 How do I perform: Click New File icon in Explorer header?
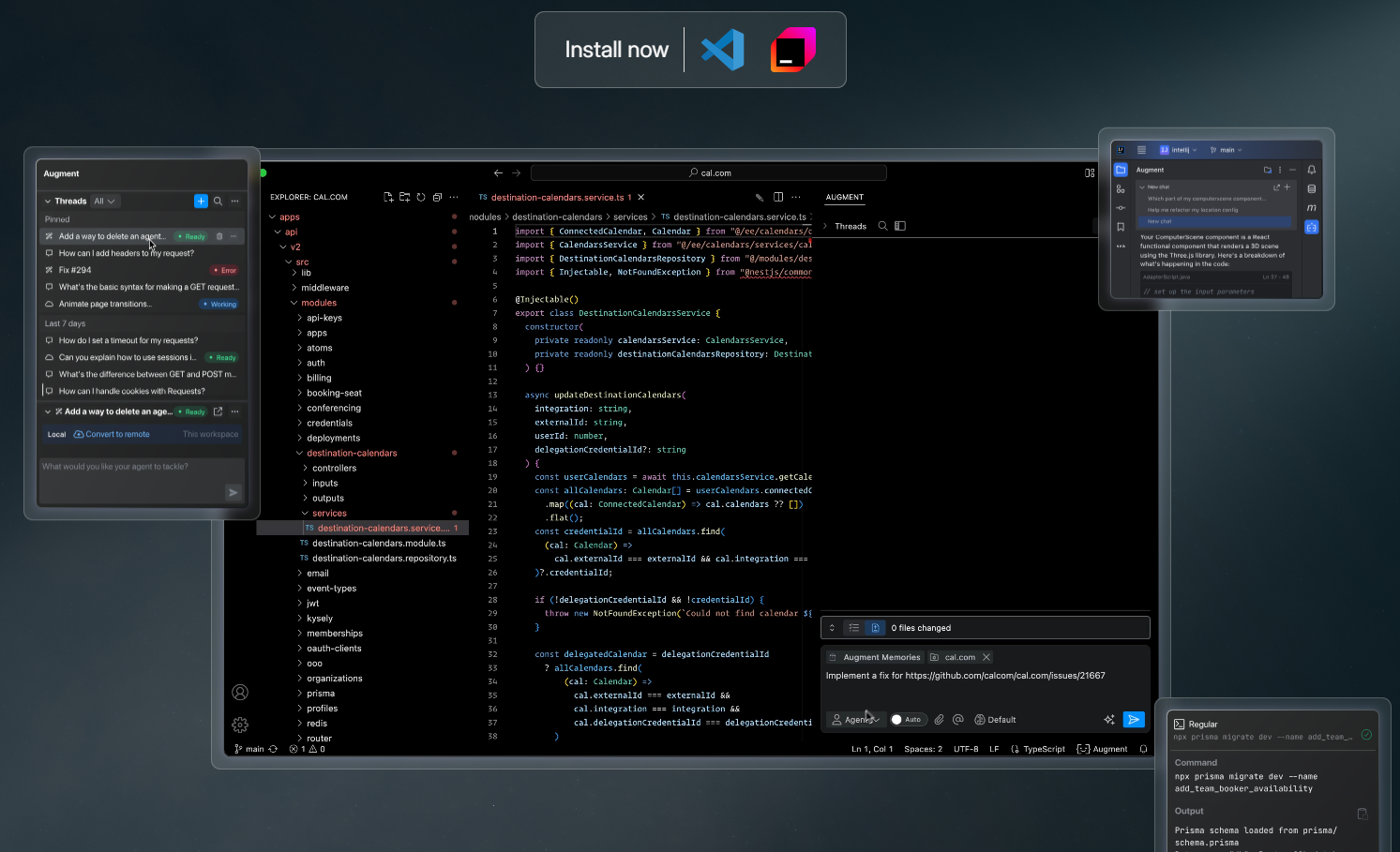tap(388, 197)
